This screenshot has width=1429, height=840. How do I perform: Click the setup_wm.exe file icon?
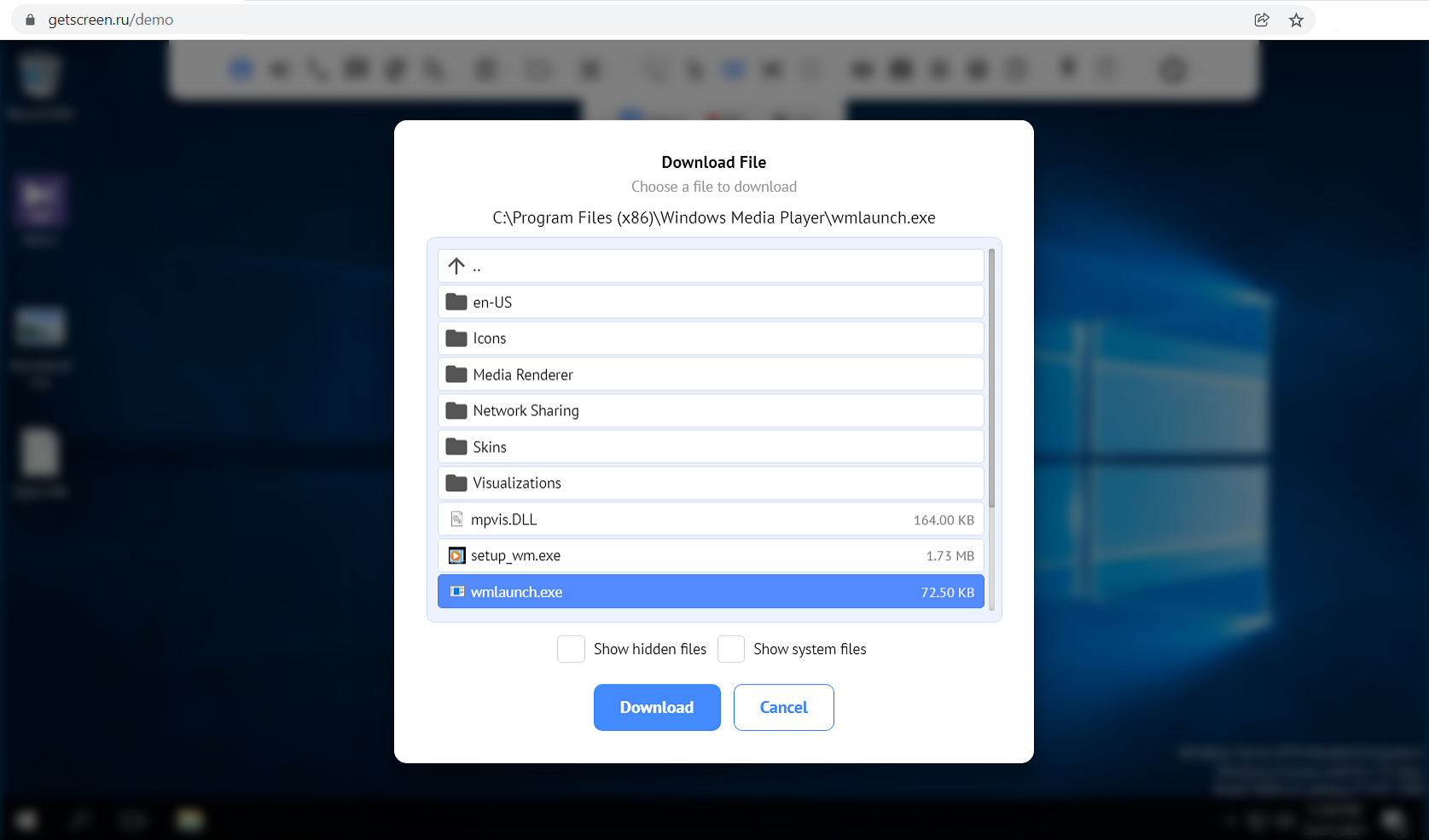[456, 556]
